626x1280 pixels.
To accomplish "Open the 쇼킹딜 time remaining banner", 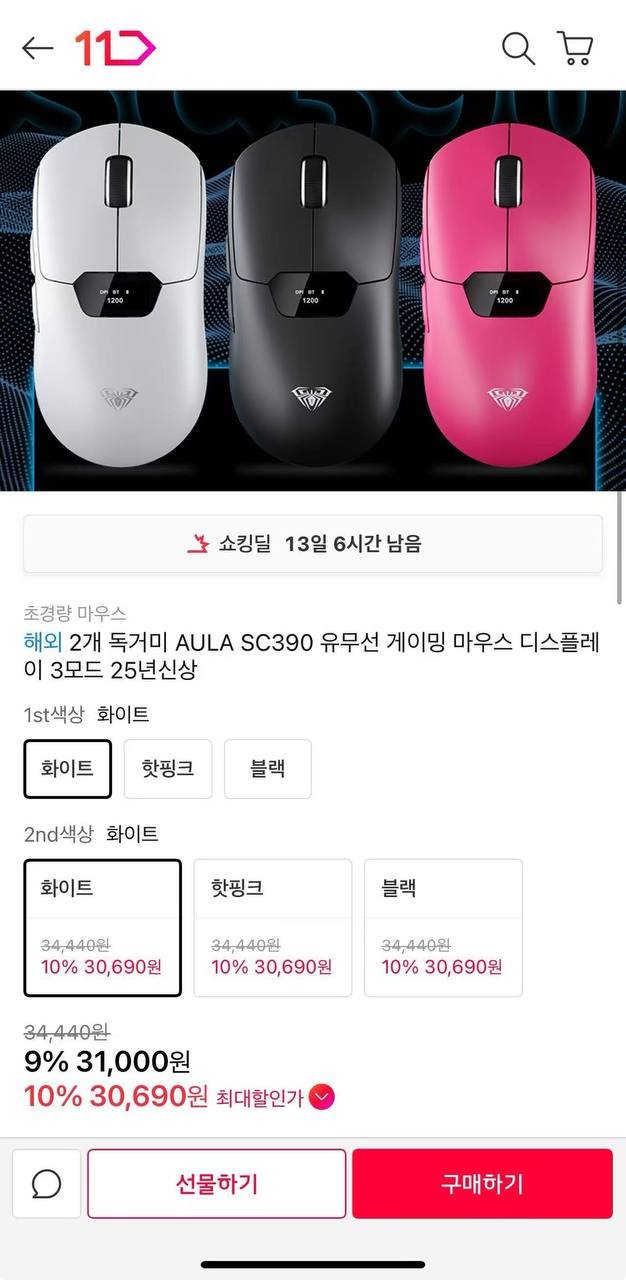I will pyautogui.click(x=313, y=544).
